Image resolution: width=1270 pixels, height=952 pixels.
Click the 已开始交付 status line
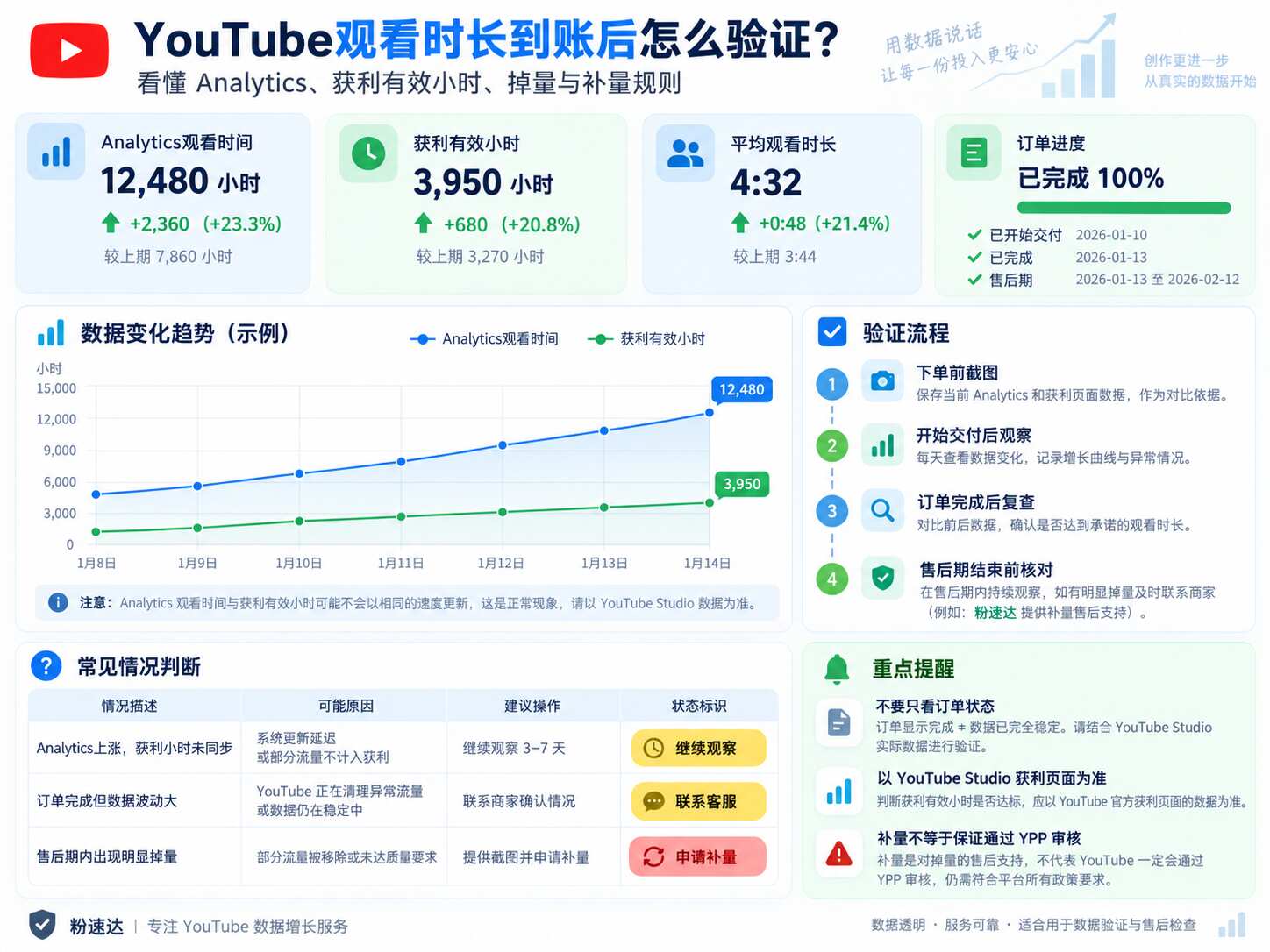(x=1058, y=235)
